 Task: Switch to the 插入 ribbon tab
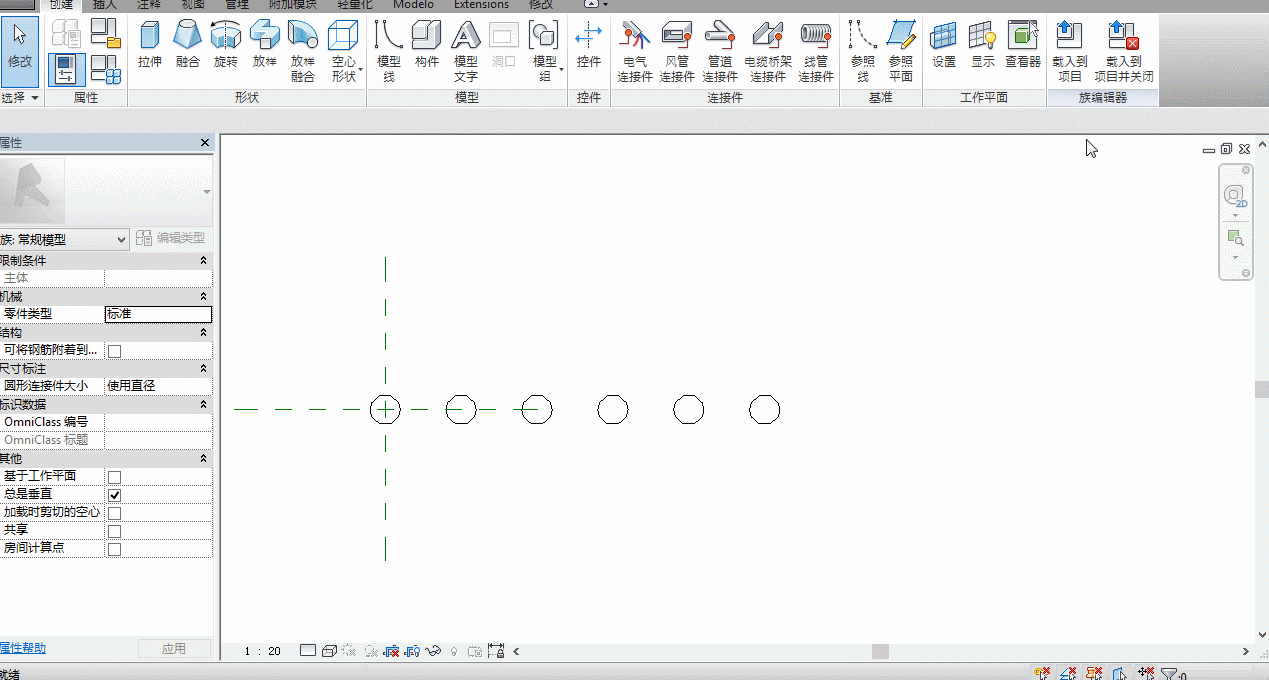[105, 5]
